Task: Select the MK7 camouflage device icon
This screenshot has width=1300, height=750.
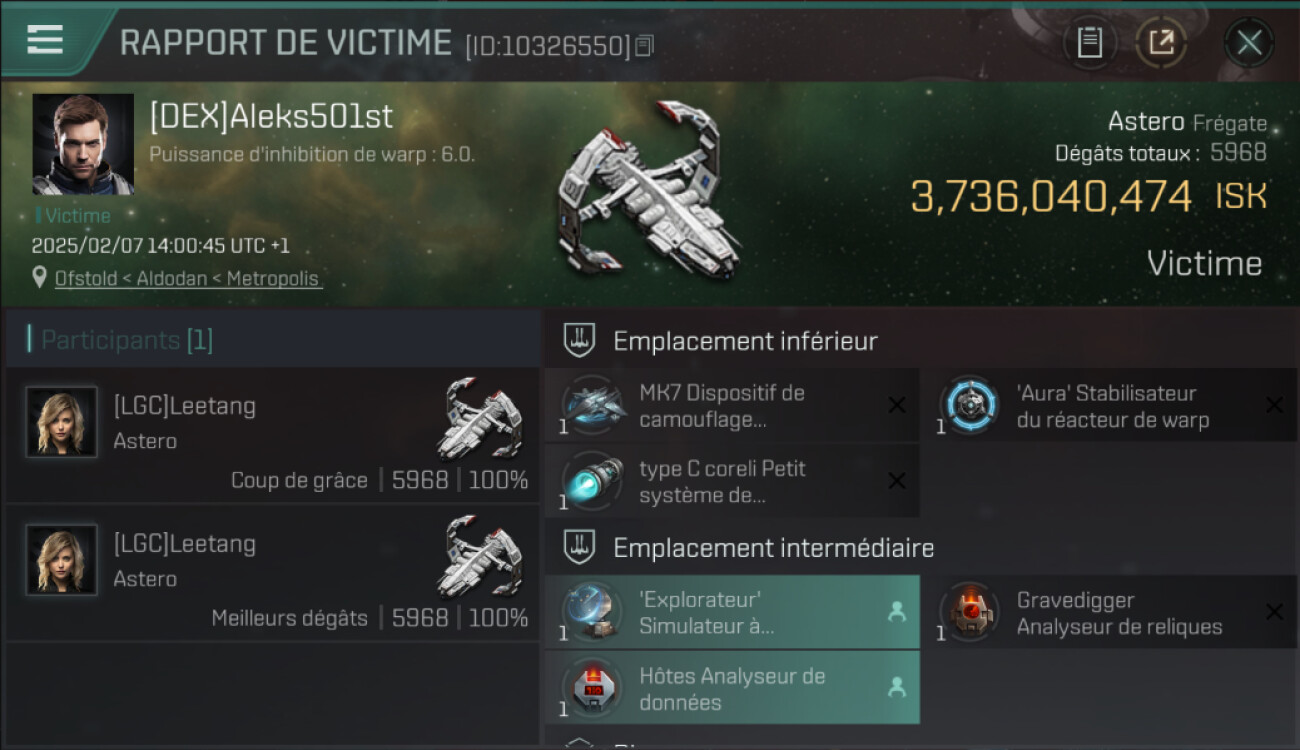Action: click(593, 405)
